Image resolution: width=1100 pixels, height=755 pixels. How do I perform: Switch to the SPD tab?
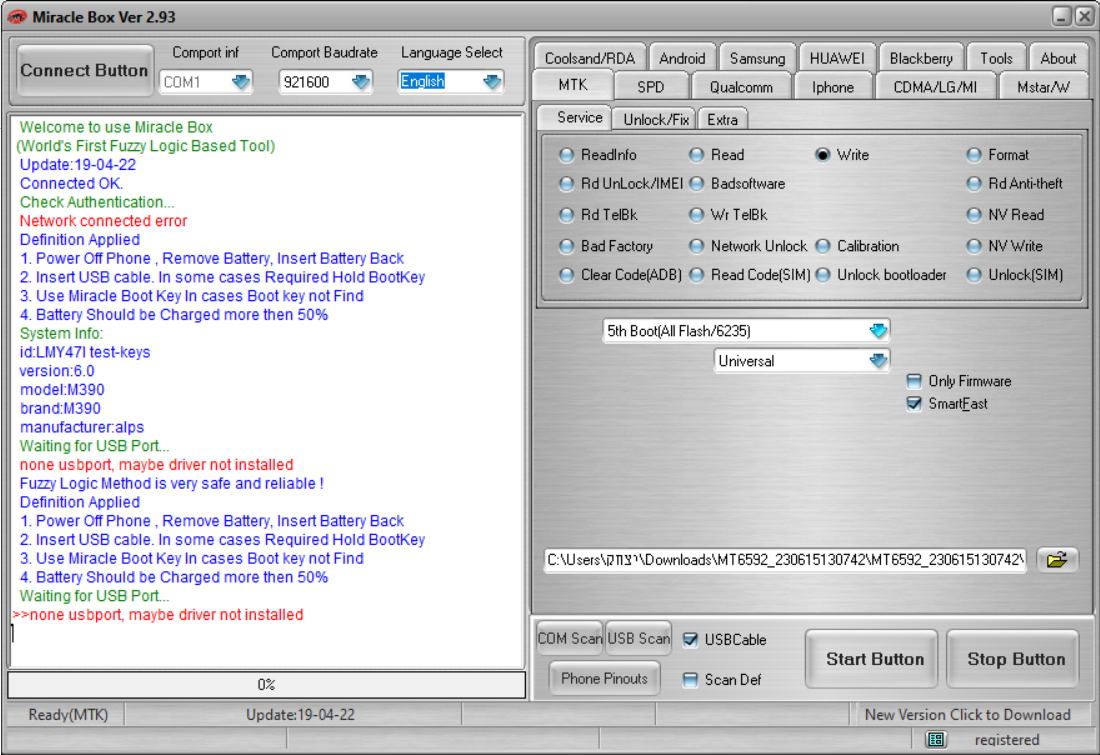650,87
